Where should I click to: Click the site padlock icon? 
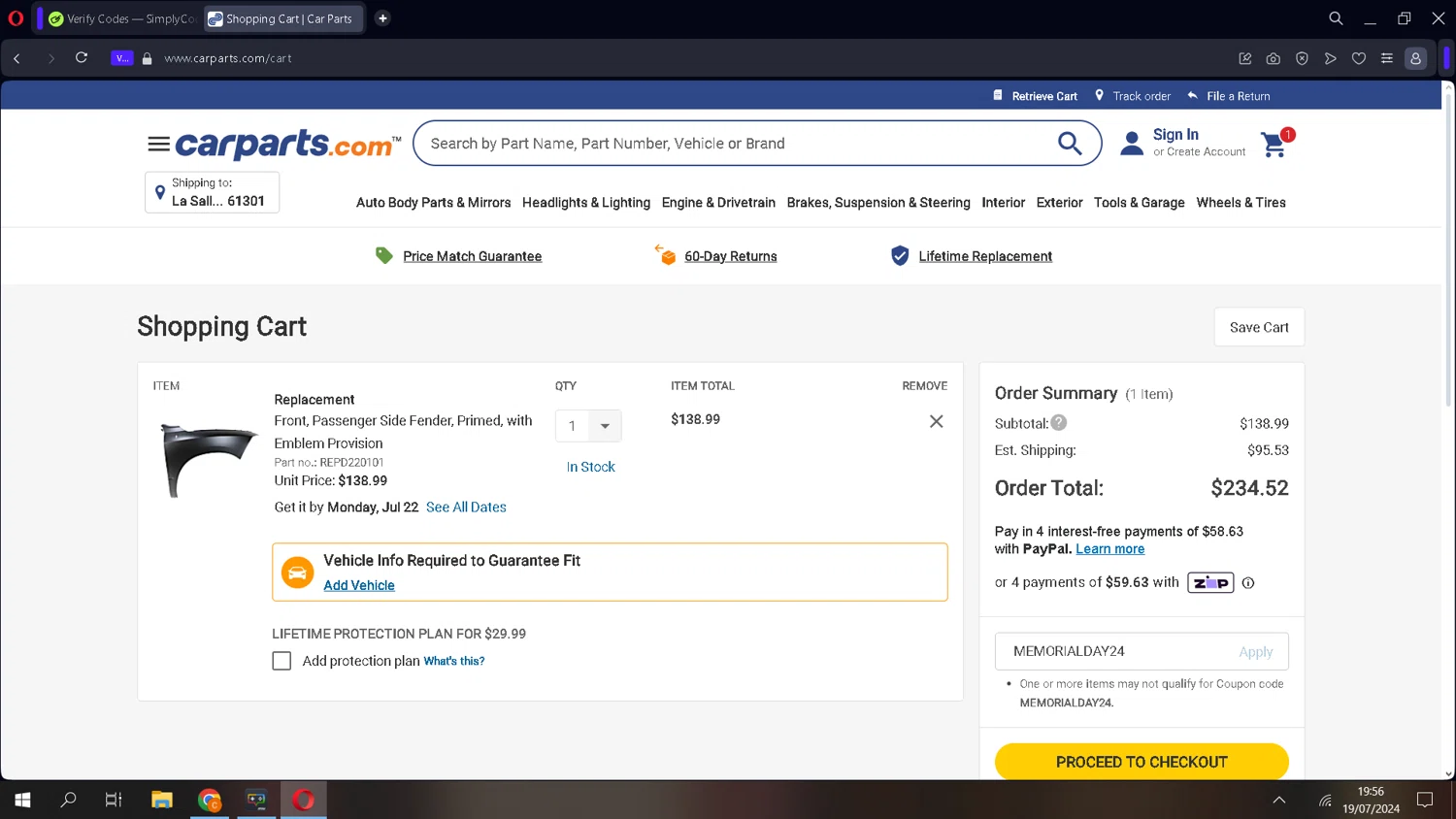coord(148,58)
